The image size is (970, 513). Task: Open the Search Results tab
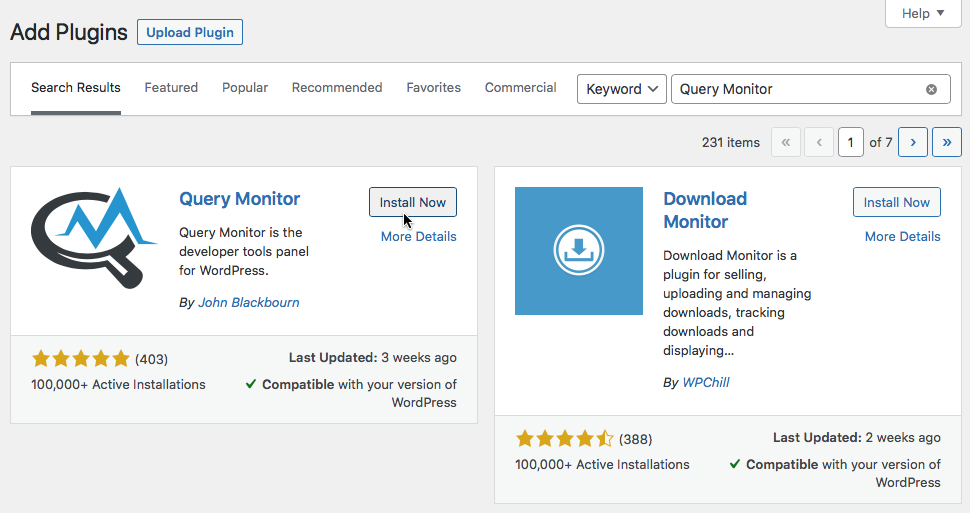pyautogui.click(x=76, y=88)
